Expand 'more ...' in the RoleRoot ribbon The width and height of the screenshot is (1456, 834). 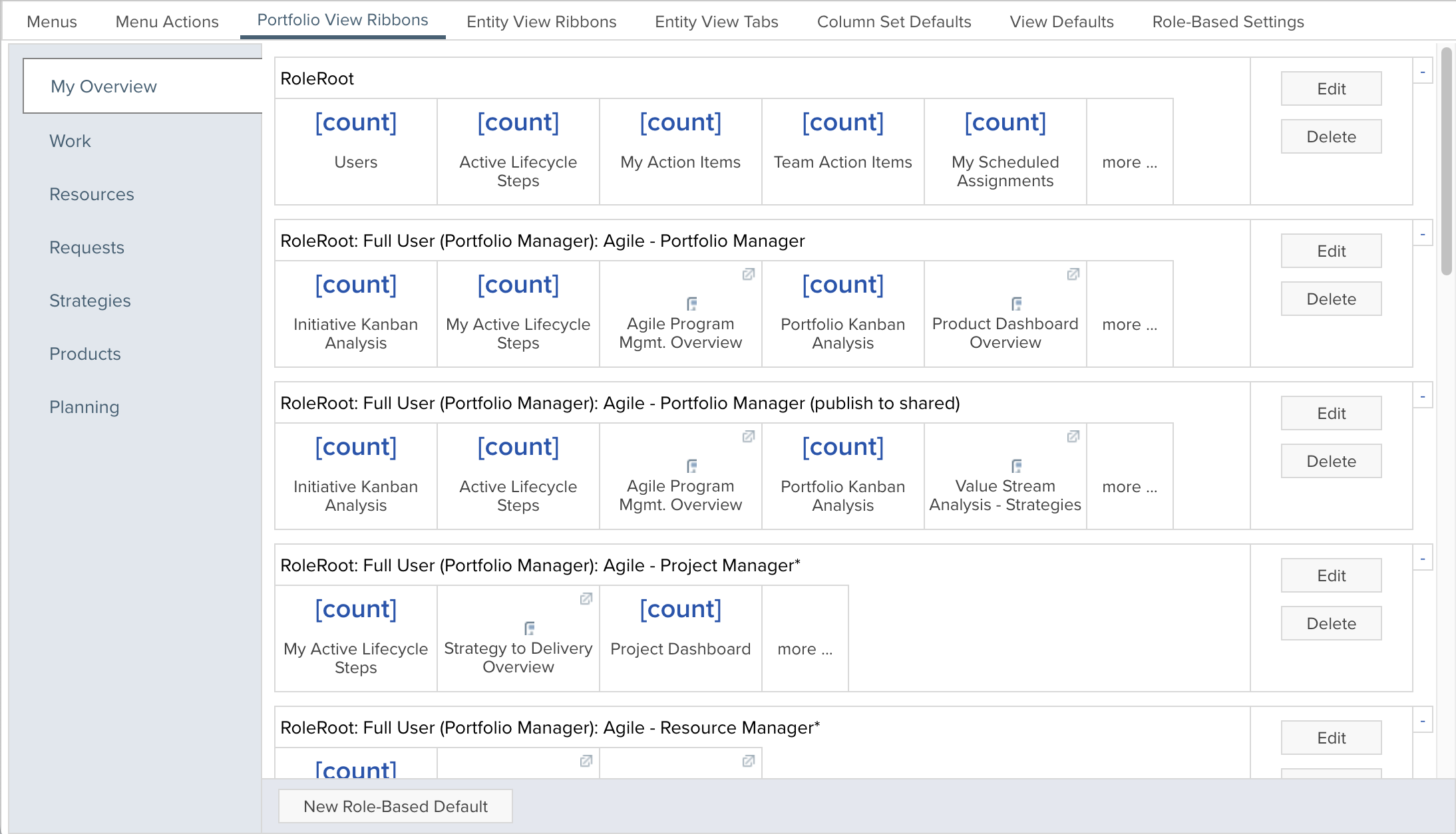pos(1129,162)
